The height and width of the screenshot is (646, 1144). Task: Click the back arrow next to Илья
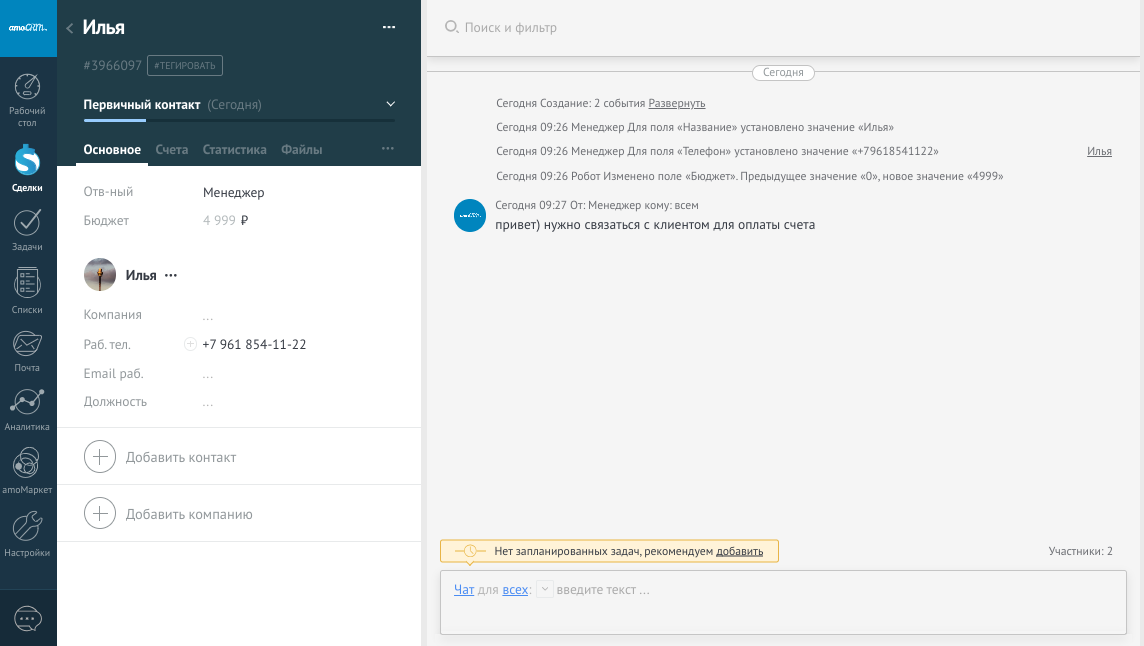pos(69,28)
